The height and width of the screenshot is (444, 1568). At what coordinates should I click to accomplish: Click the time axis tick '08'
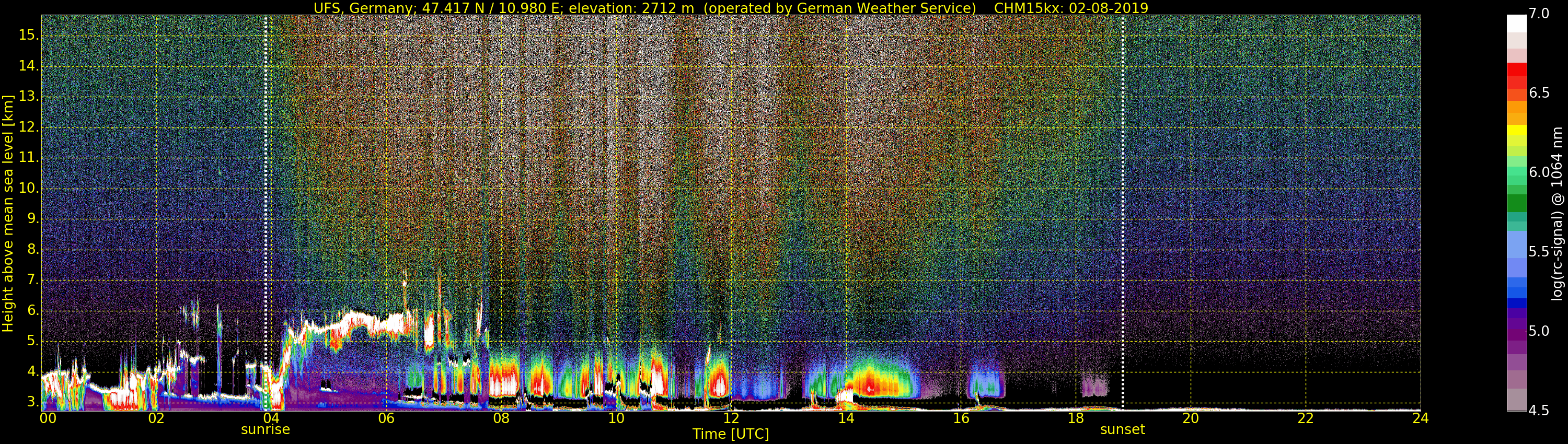tap(501, 418)
